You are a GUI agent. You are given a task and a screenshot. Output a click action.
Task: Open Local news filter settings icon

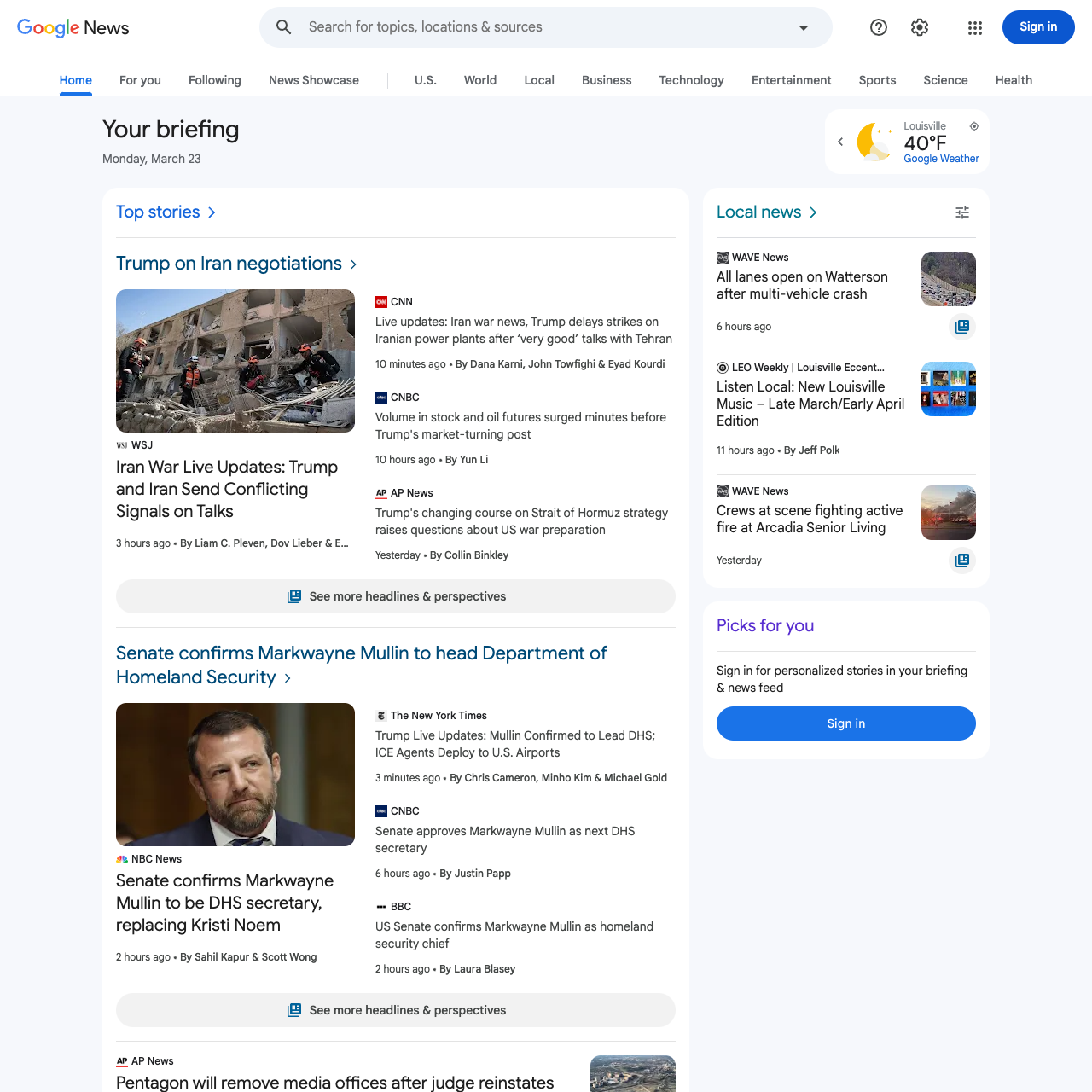(962, 212)
